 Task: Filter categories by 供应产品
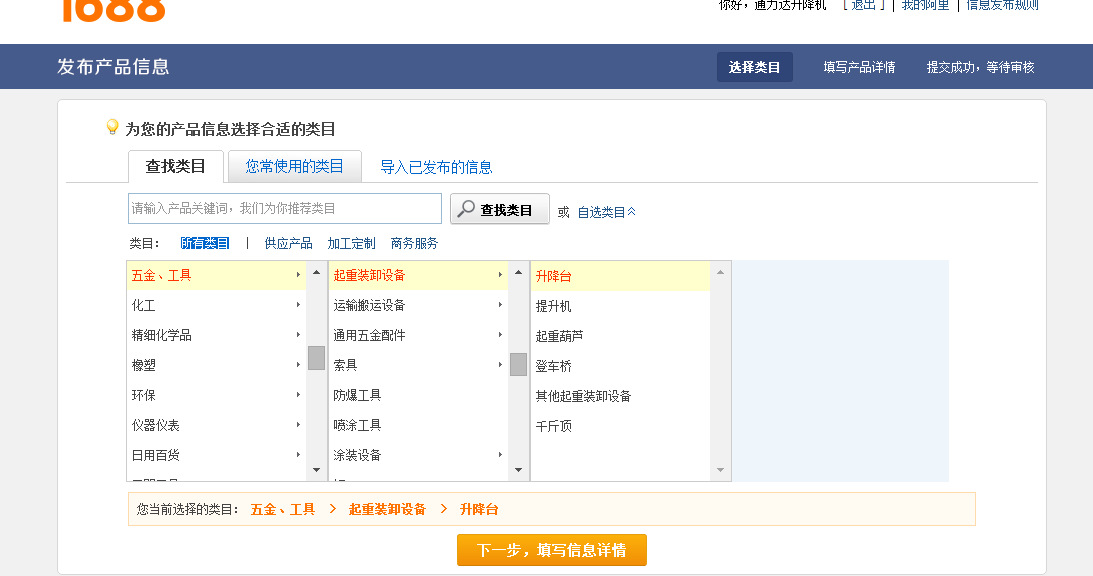[x=288, y=243]
